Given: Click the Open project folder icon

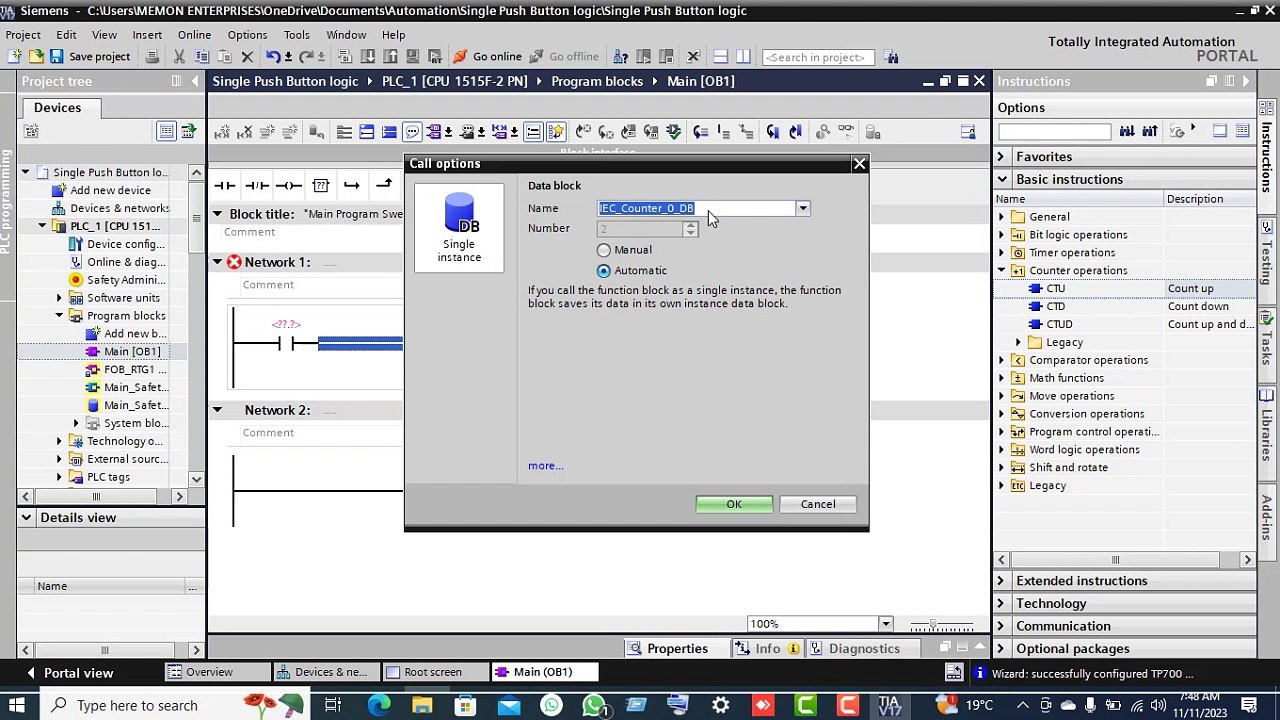Looking at the screenshot, I should coord(36,57).
